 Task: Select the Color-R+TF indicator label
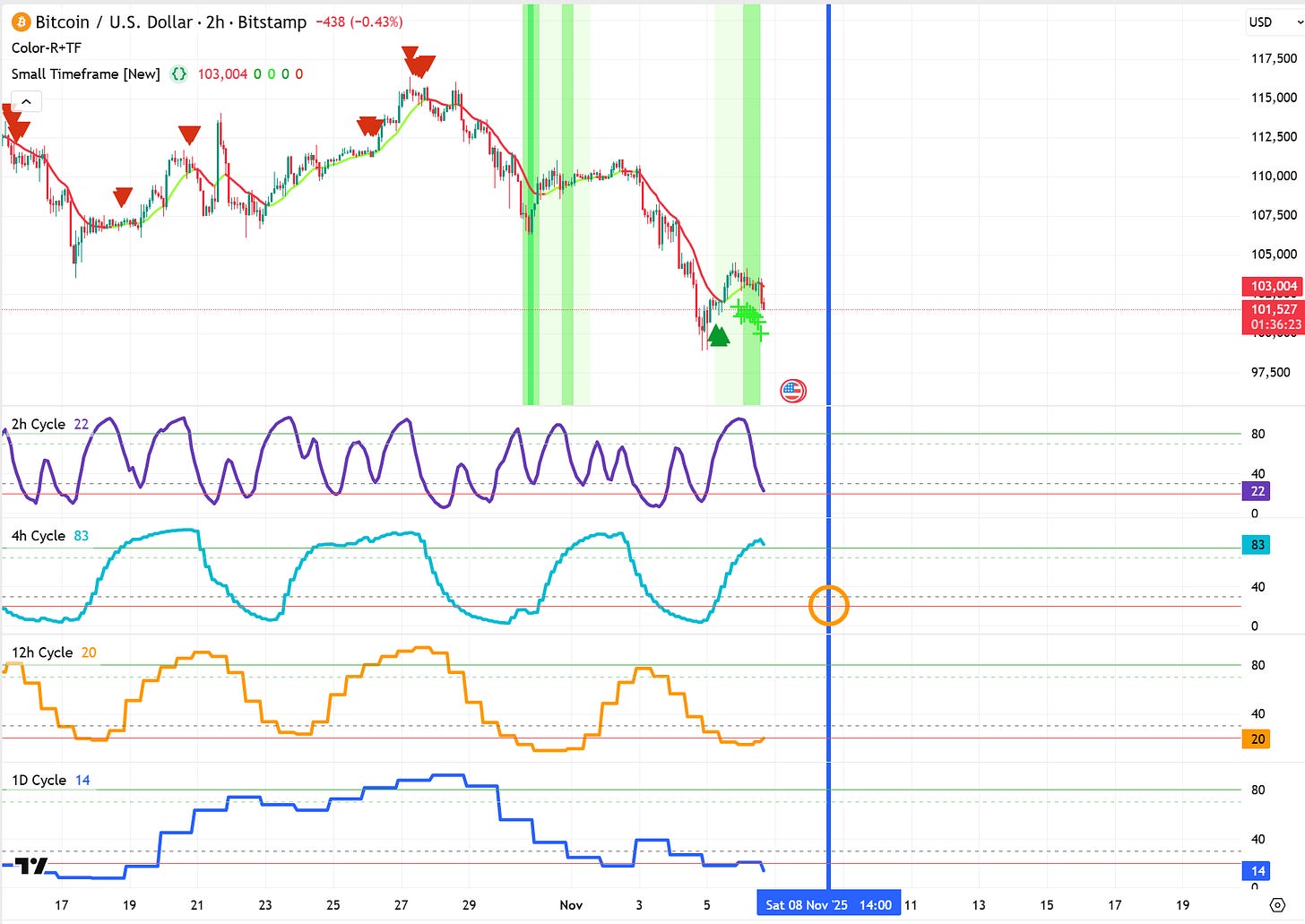(47, 48)
